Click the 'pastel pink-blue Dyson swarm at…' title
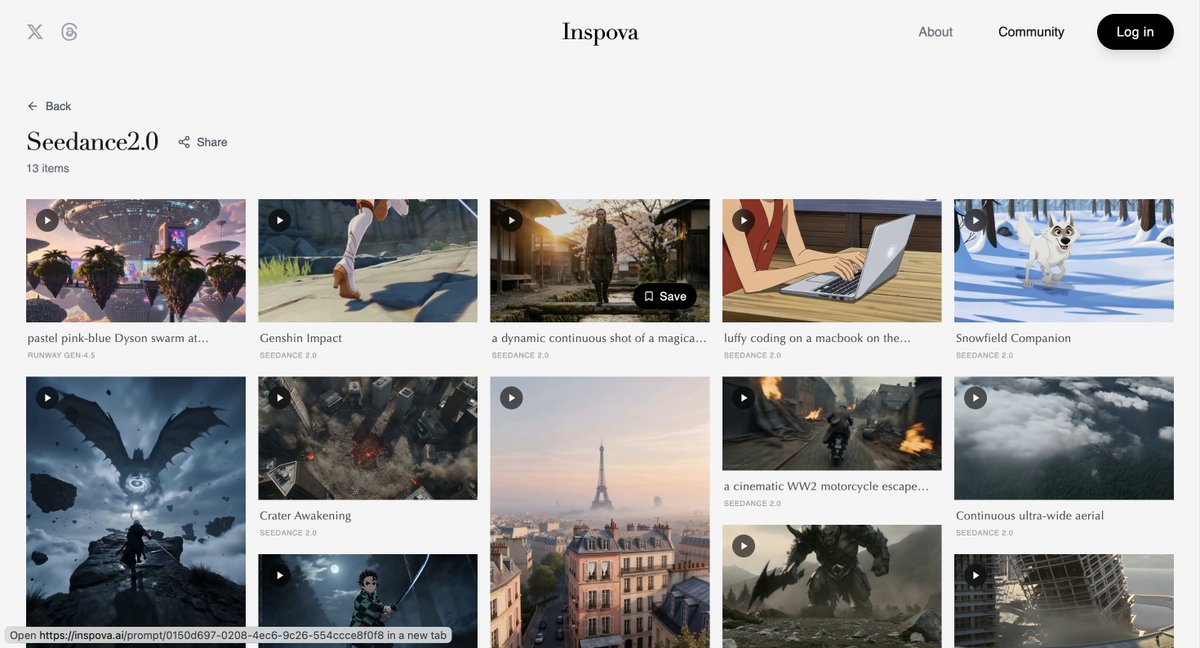1200x648 pixels. (x=118, y=338)
